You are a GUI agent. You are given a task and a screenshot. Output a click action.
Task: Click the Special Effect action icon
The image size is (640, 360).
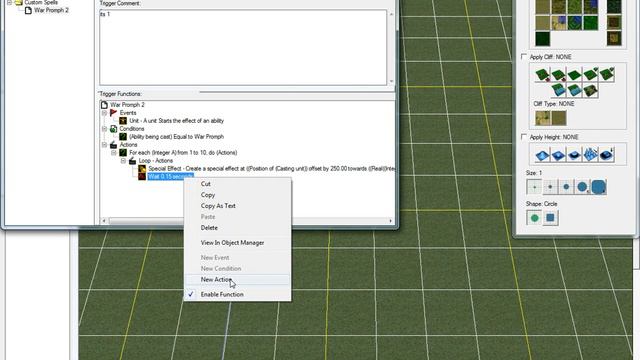pyautogui.click(x=142, y=169)
